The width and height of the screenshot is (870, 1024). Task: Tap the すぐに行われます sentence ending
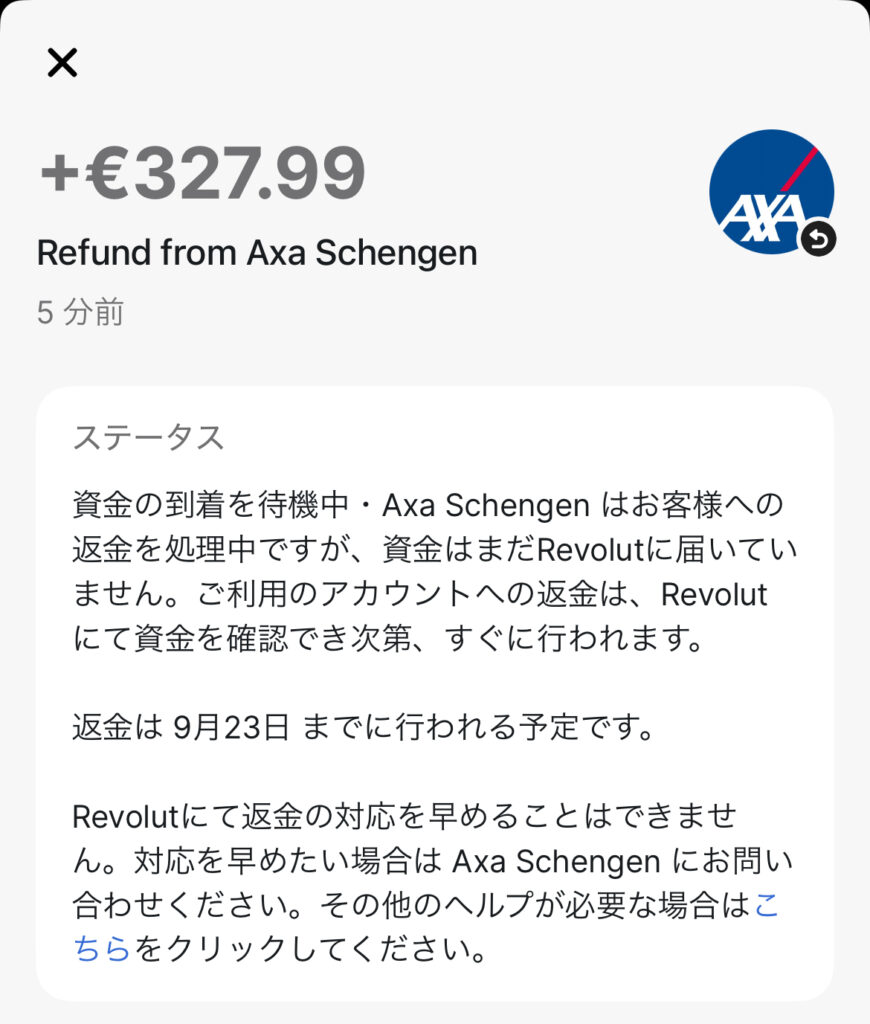point(573,638)
